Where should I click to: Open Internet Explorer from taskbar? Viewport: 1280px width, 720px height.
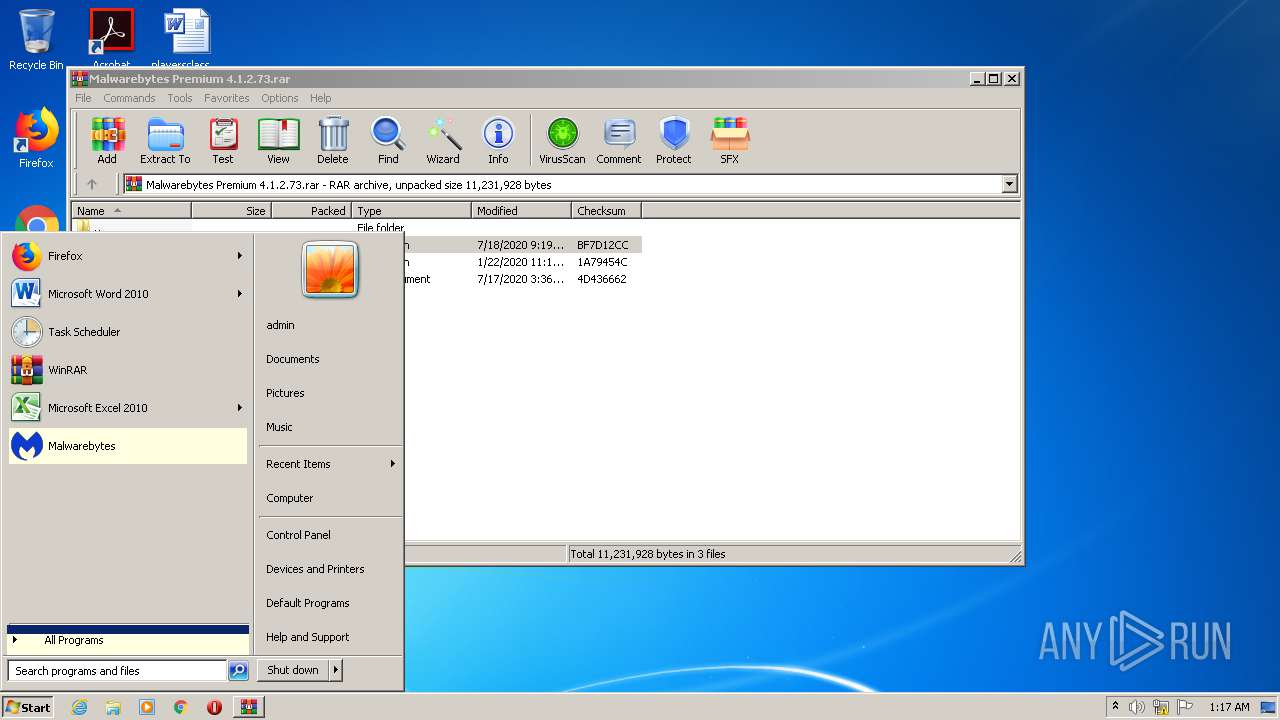click(79, 707)
